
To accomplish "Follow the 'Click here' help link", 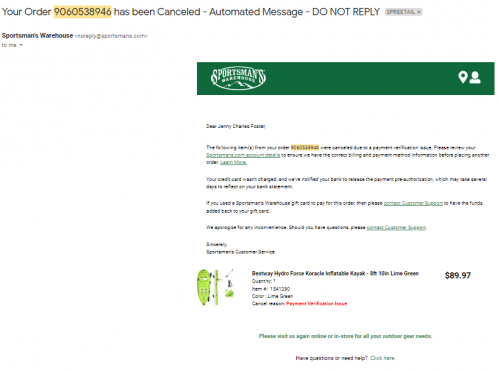I will coord(382,358).
